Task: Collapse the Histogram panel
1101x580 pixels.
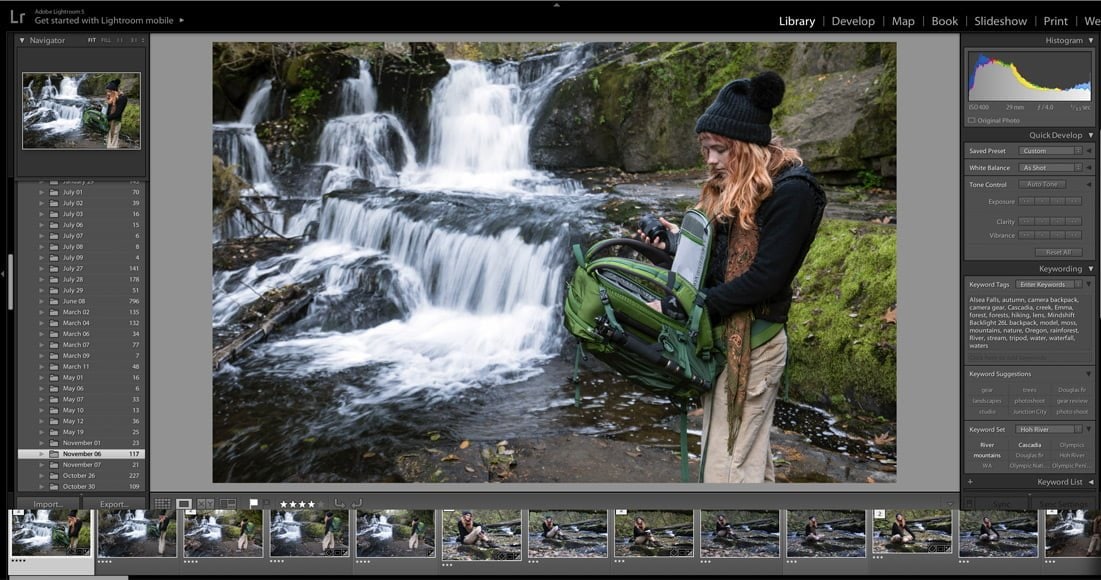Action: pyautogui.click(x=1090, y=40)
